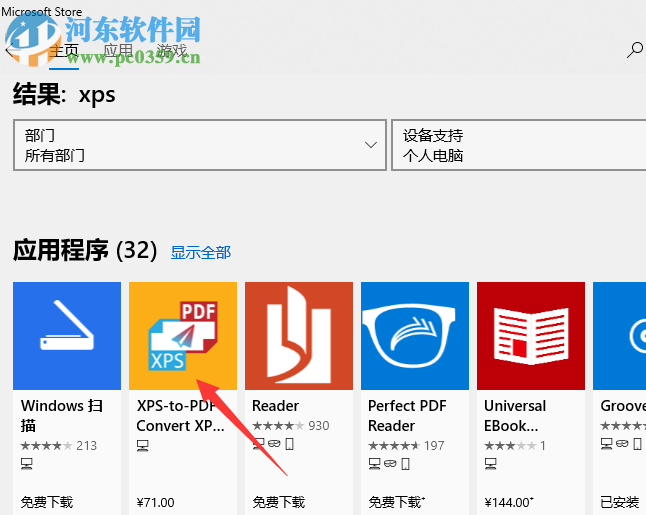Image resolution: width=646 pixels, height=515 pixels.
Task: Click the Windows 扫描 title text
Action: pyautogui.click(x=62, y=416)
